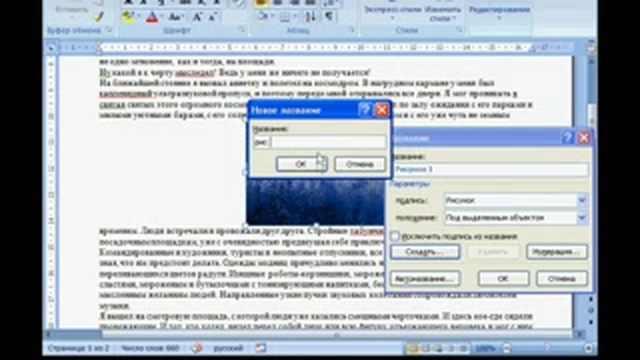This screenshot has width=640, height=360.
Task: Click Отмена in Новое название dialog
Action: point(360,164)
